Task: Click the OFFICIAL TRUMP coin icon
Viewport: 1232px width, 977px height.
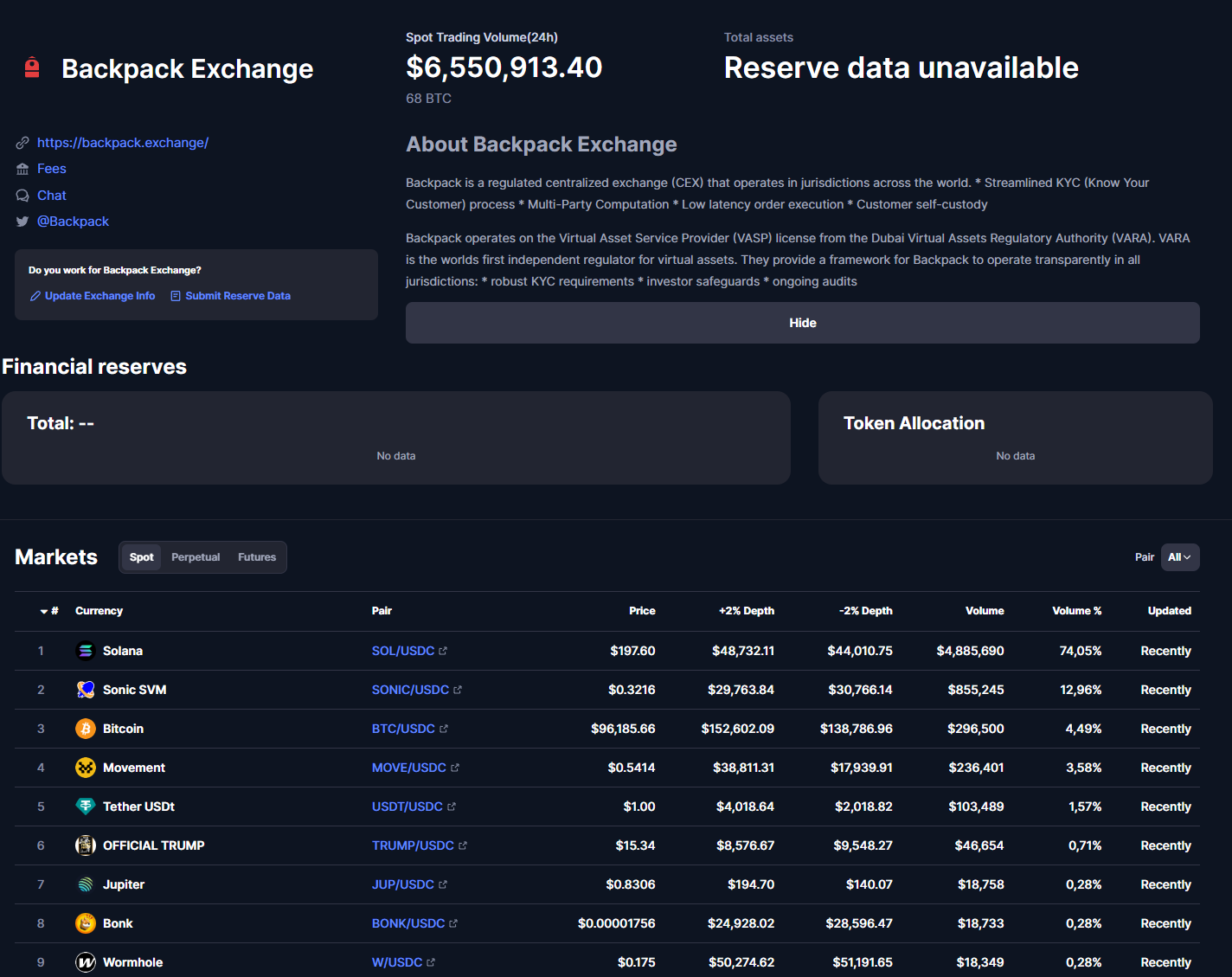Action: pos(86,845)
